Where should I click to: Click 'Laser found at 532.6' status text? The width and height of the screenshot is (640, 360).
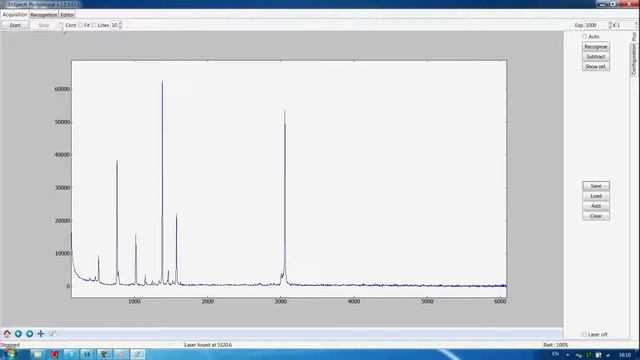click(208, 345)
